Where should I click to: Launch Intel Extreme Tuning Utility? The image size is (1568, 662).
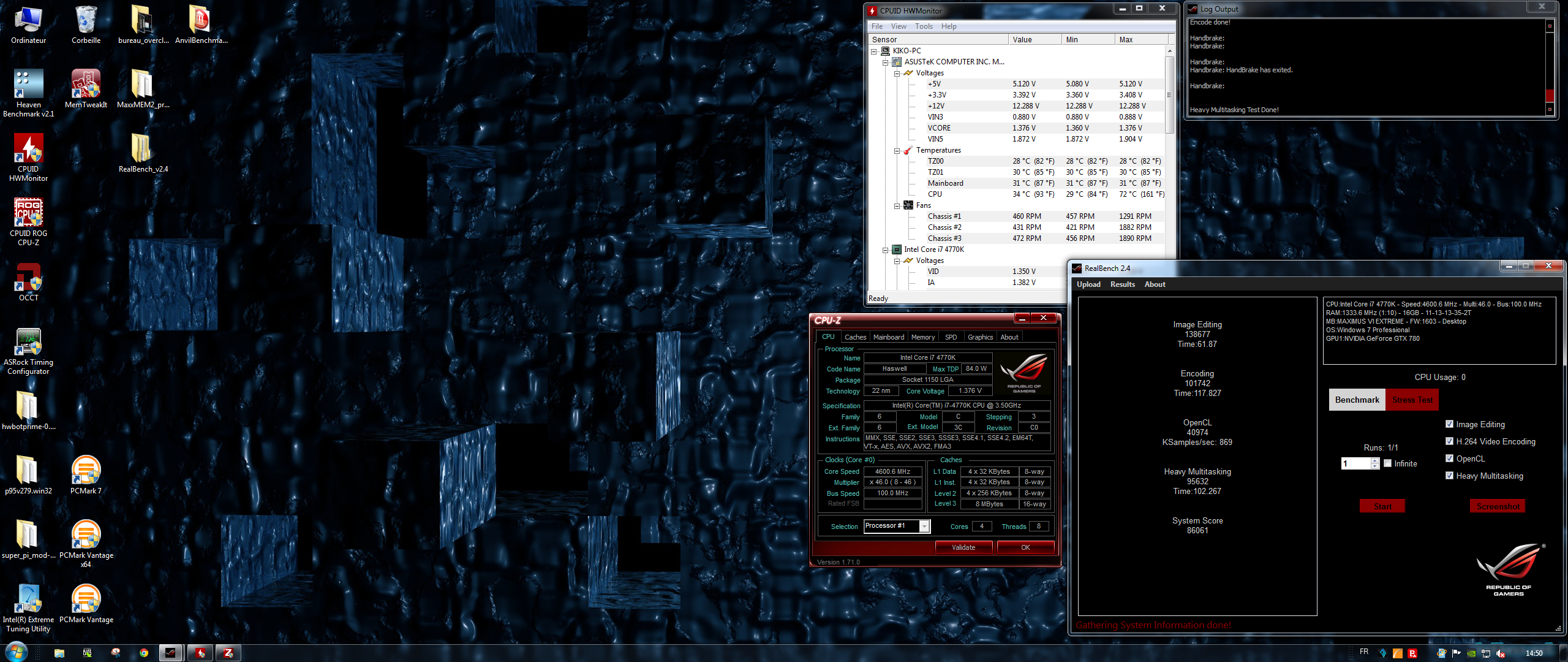(28, 608)
